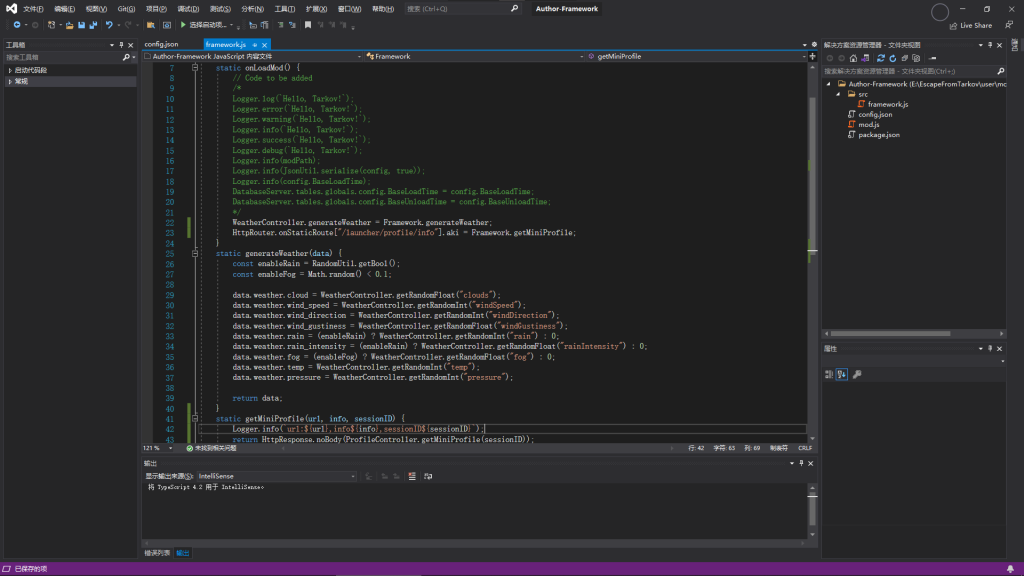Viewport: 1024px width, 576px height.
Task: Undo the last edit in toolbar
Action: pyautogui.click(x=109, y=25)
